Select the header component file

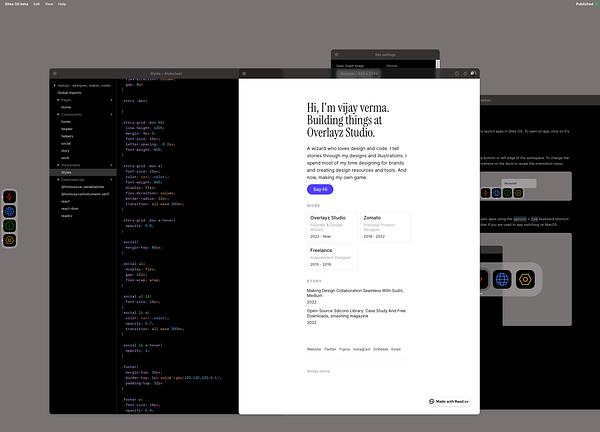tap(67, 129)
